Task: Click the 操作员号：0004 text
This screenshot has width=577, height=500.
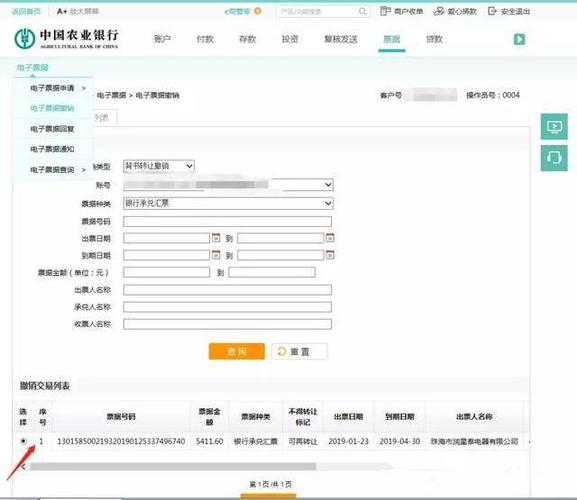Action: [493, 95]
